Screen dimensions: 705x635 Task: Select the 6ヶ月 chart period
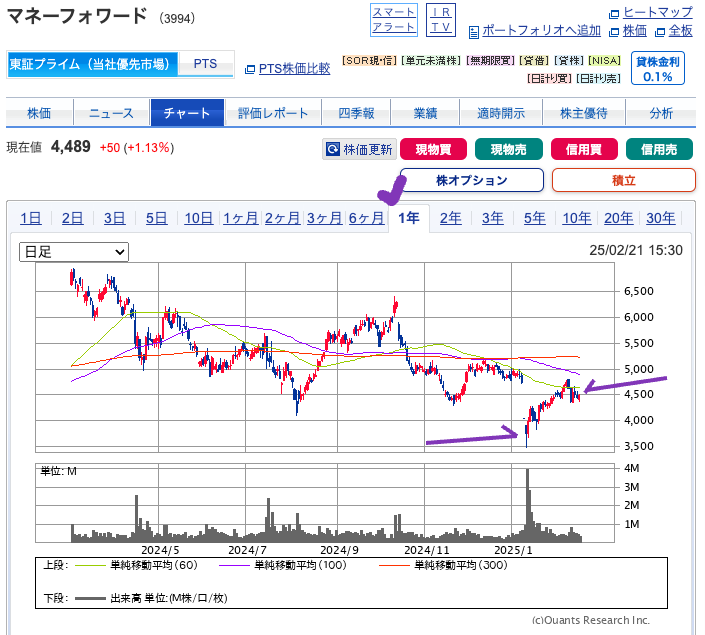tap(366, 218)
